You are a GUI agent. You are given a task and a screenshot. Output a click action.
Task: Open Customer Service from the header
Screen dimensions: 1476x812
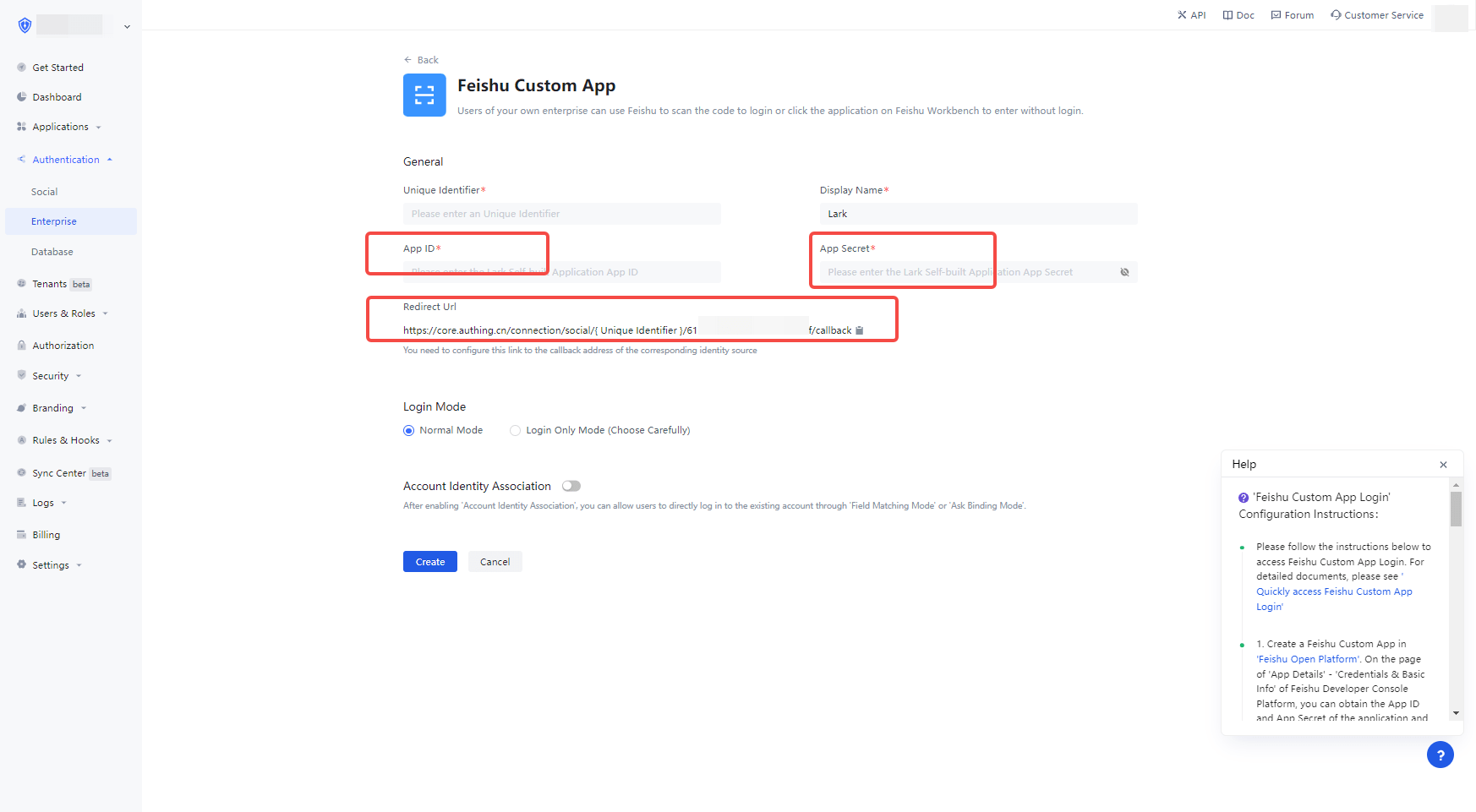pyautogui.click(x=1376, y=15)
